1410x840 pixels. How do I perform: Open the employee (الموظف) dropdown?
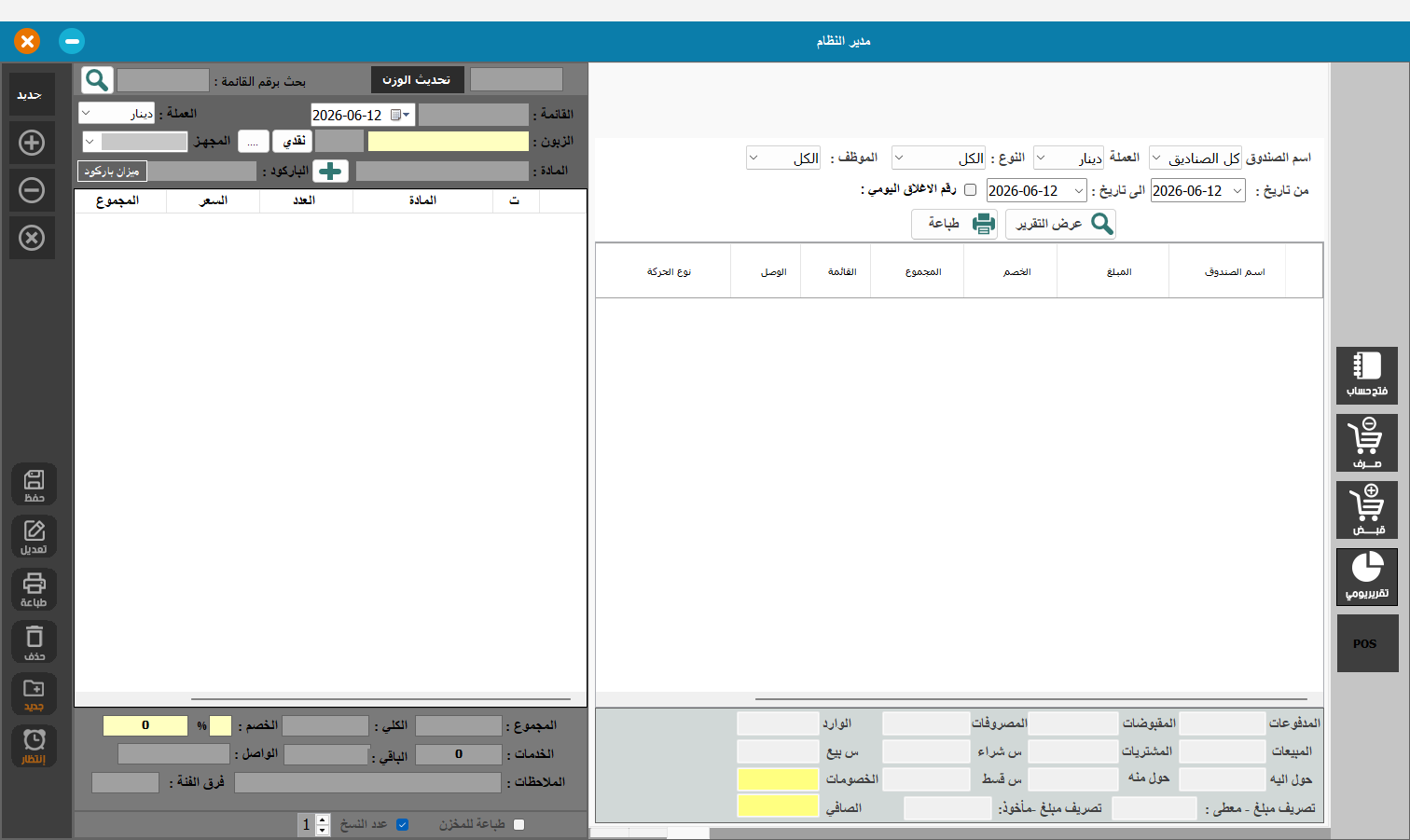(783, 158)
